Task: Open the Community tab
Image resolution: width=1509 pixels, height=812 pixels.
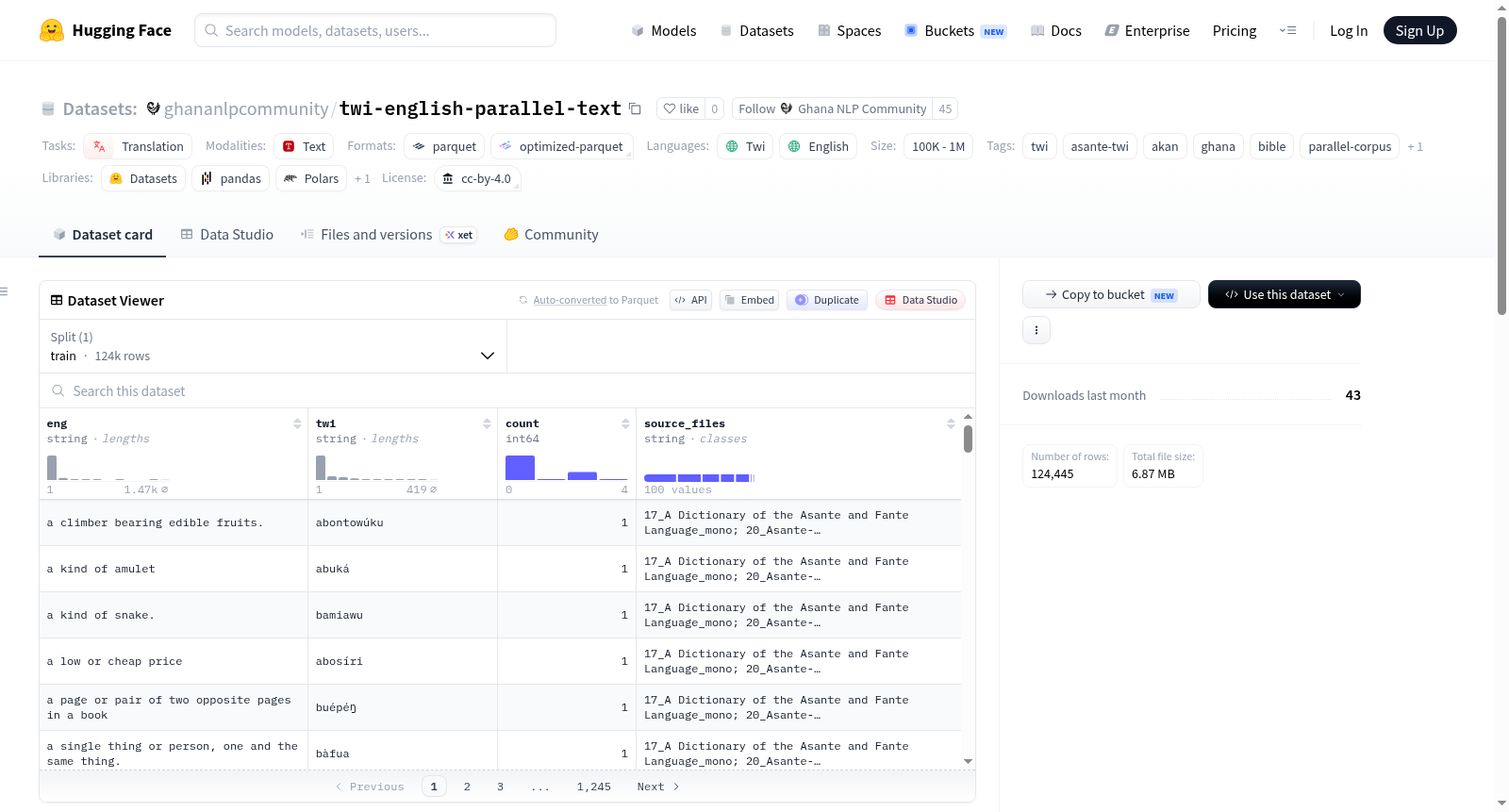Action: [x=551, y=235]
